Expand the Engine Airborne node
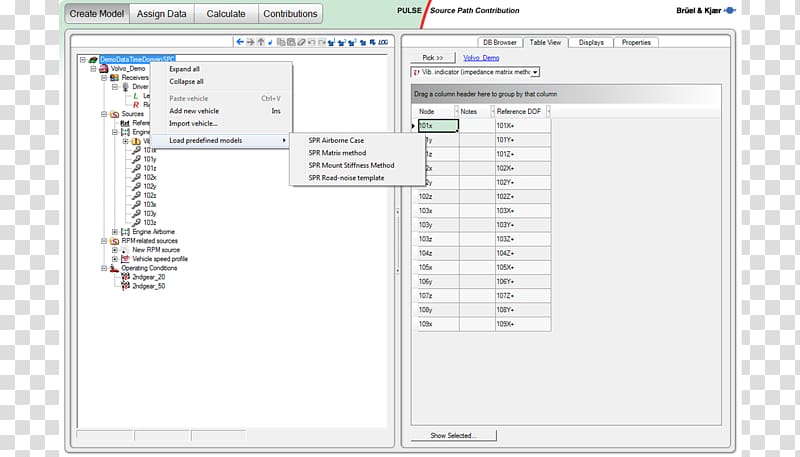This screenshot has height=457, width=800. [x=115, y=232]
